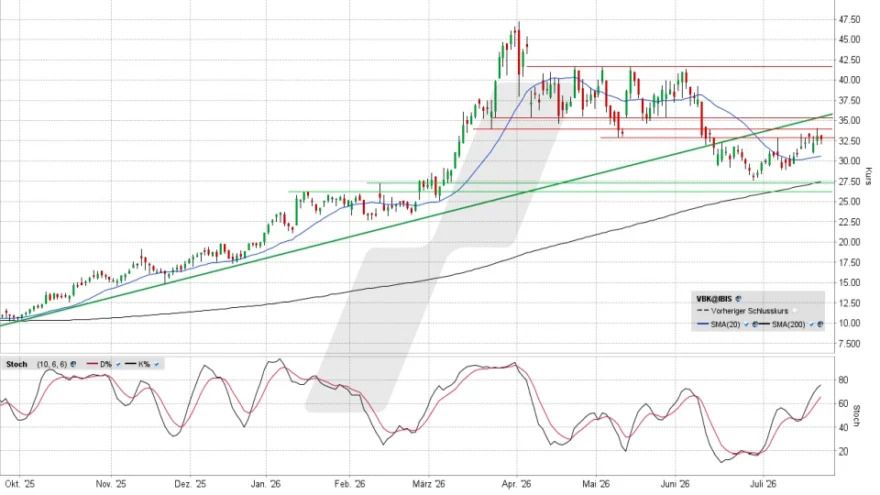
Task: Select the Juli '26 time axis label
Action: [763, 483]
